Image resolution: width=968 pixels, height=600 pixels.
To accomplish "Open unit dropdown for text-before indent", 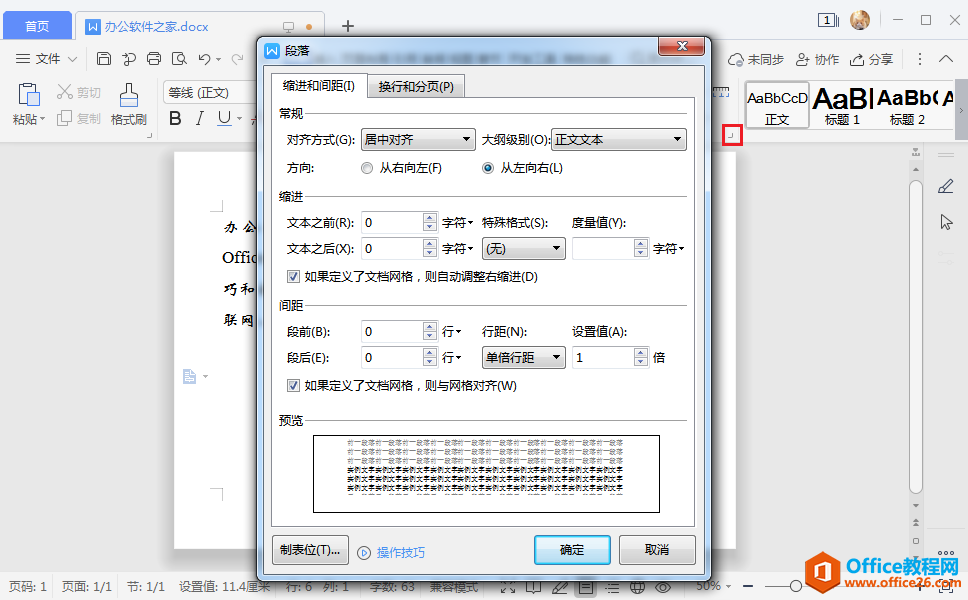I will tap(457, 223).
